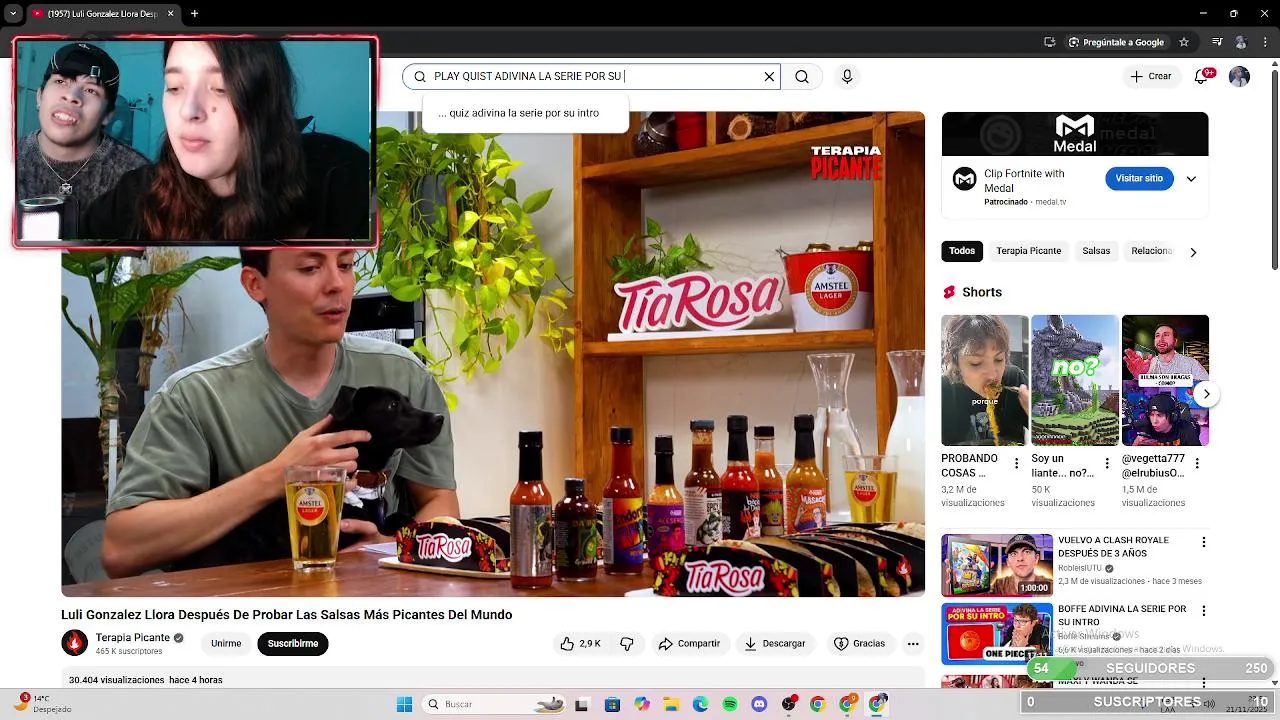This screenshot has width=1280, height=720.
Task: Open Copilot from the taskbar
Action: point(642,704)
